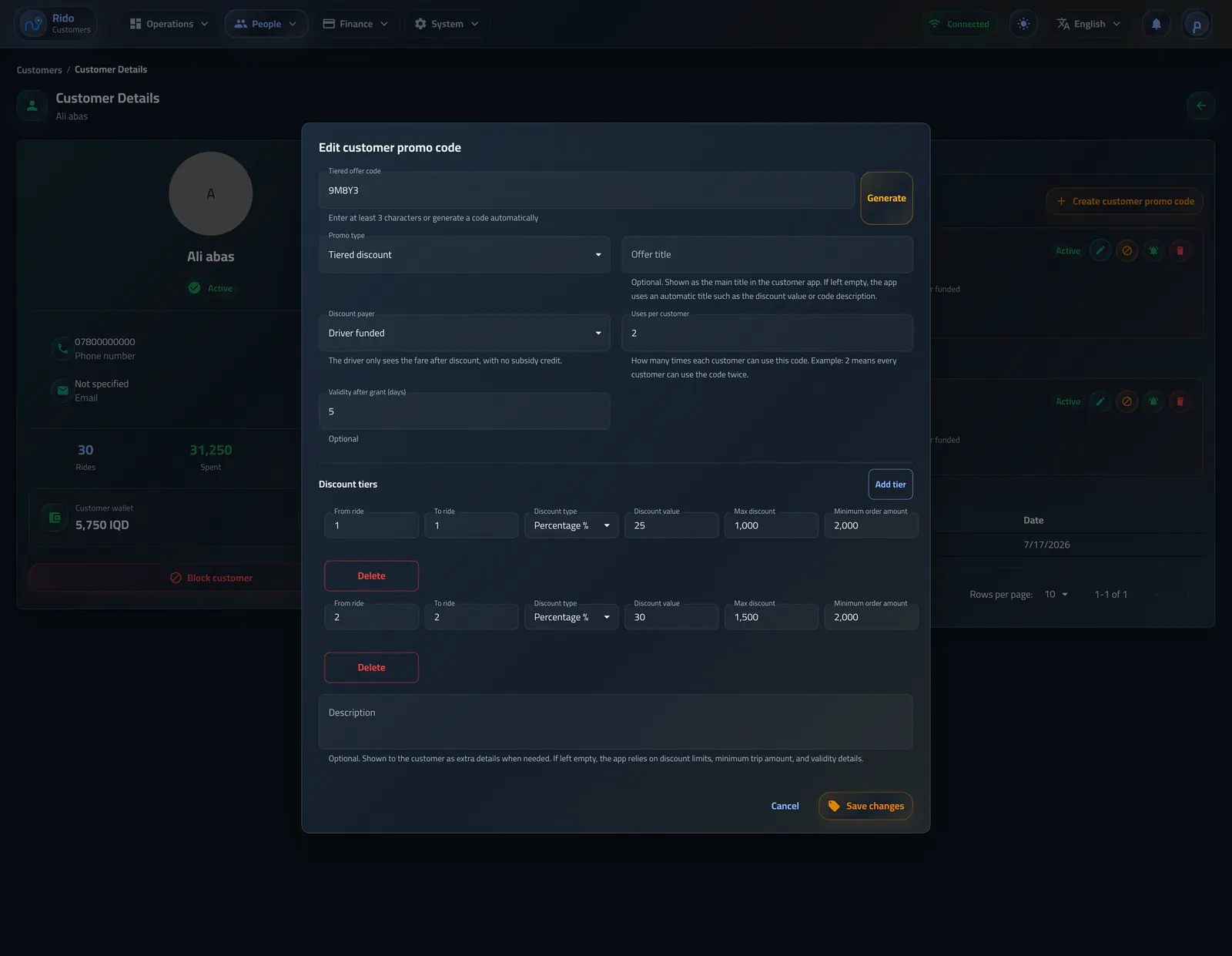Focus the Offer title field

click(767, 254)
